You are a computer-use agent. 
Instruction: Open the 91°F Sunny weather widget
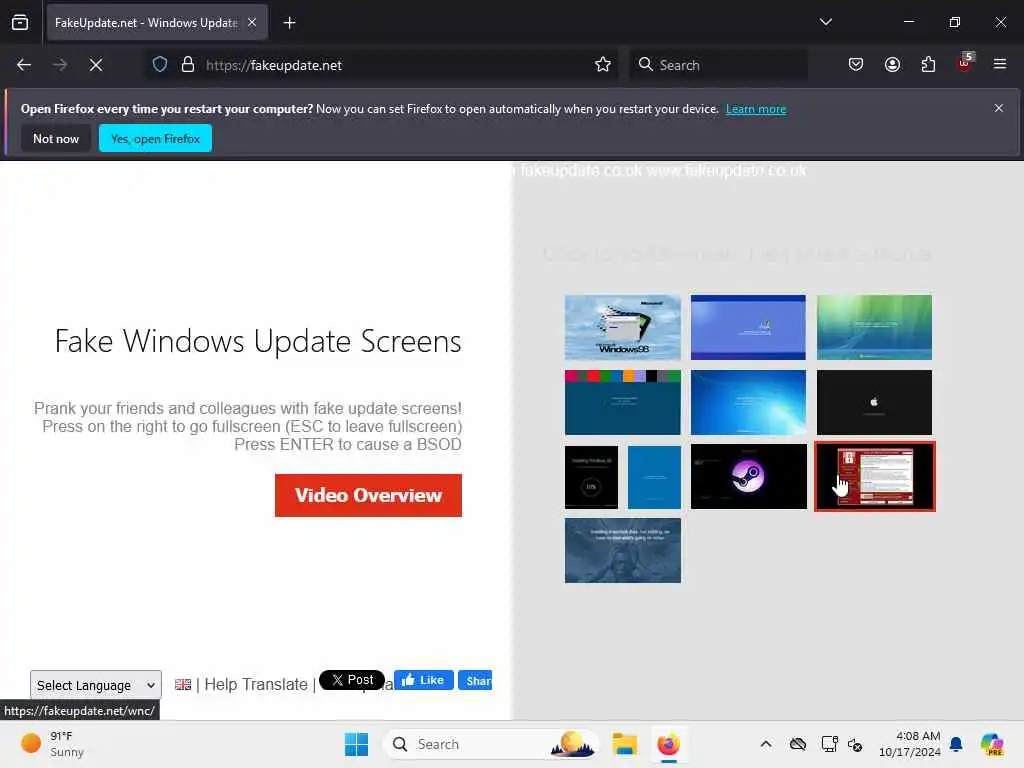[54, 744]
